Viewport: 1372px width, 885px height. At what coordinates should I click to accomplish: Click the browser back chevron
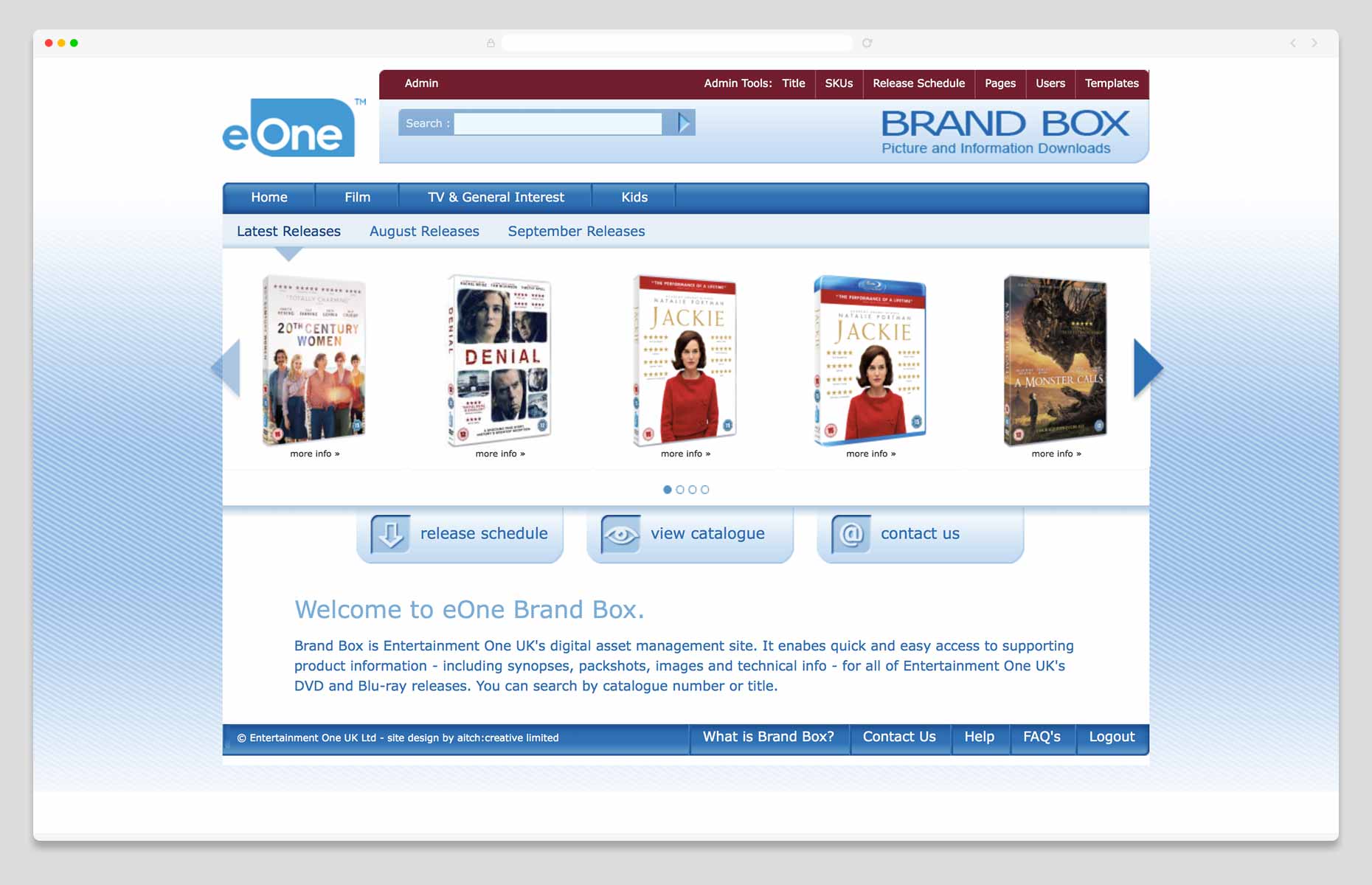[x=1293, y=43]
